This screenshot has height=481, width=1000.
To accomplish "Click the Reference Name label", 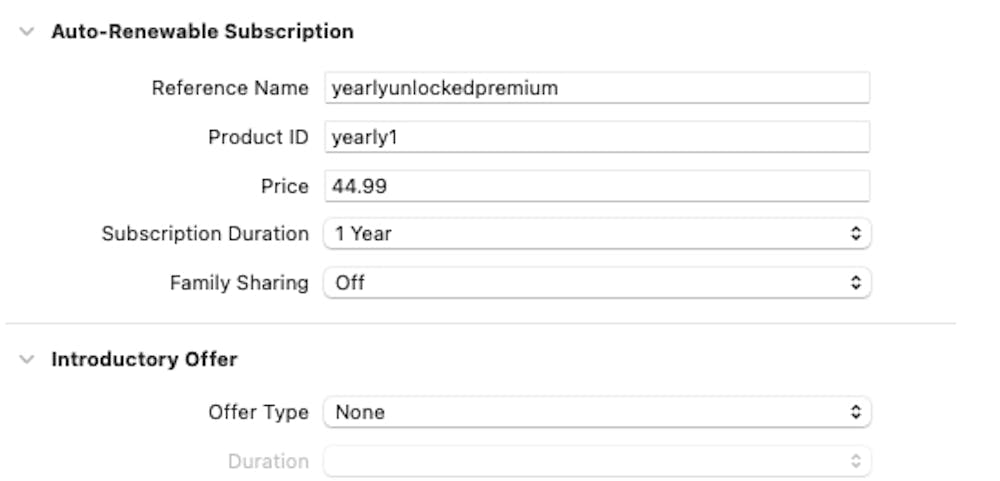I will [x=230, y=88].
